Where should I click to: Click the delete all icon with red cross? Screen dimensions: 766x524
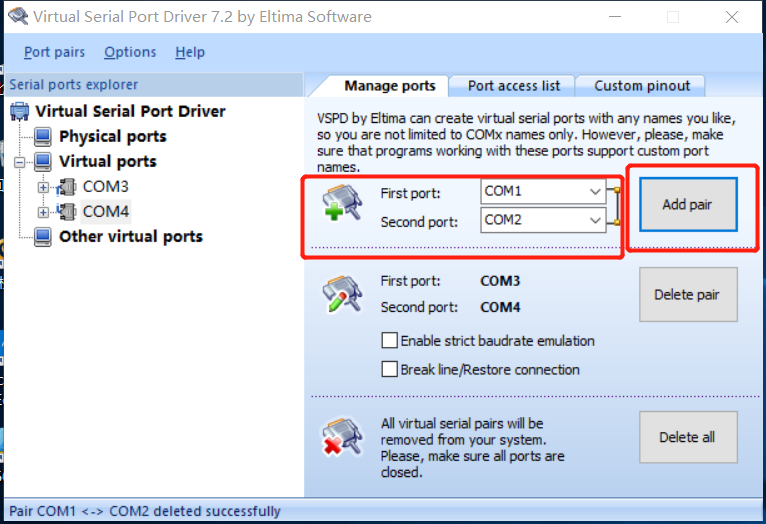tap(342, 436)
